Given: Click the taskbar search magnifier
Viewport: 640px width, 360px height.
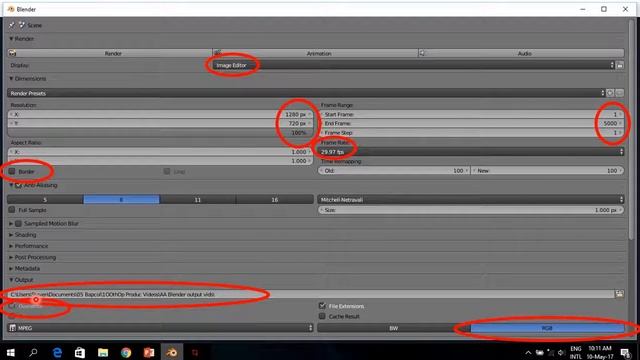Looking at the screenshot, I should pyautogui.click(x=33, y=352).
